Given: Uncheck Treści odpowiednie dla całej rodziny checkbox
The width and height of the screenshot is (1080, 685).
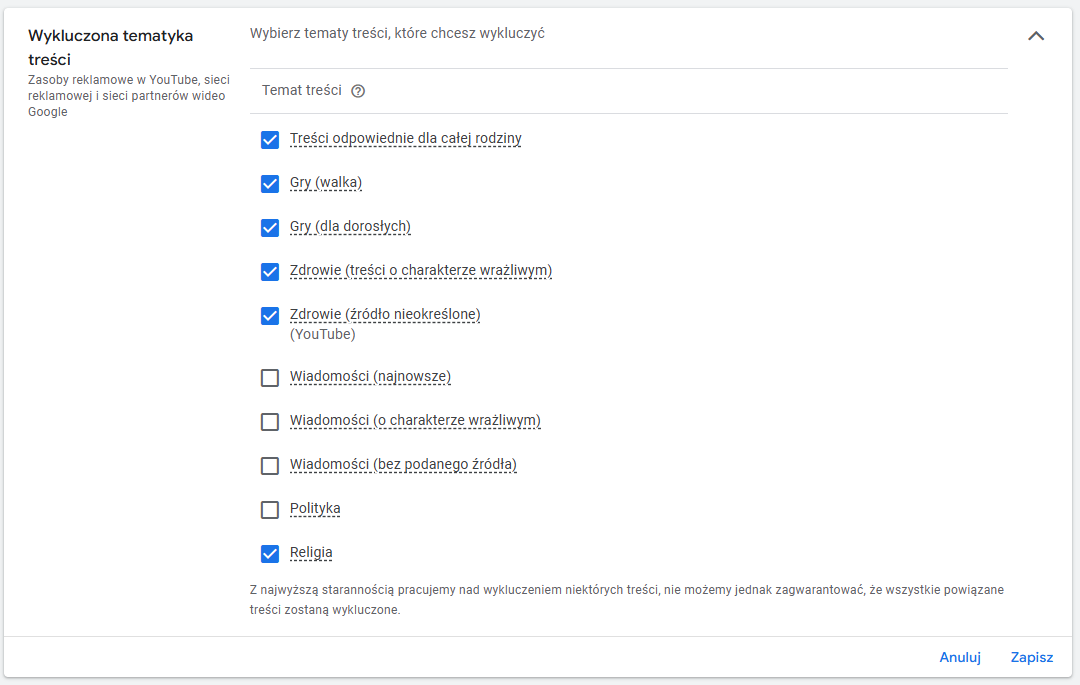Looking at the screenshot, I should pyautogui.click(x=270, y=140).
